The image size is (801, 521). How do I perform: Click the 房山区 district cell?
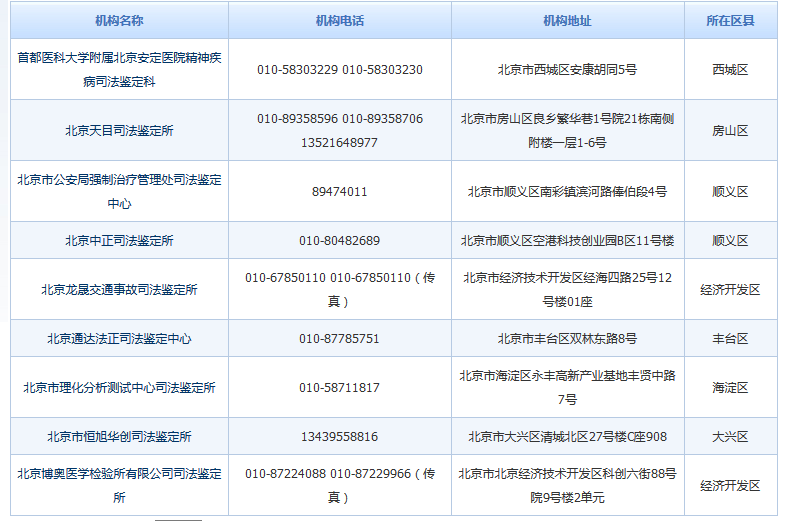click(x=730, y=130)
